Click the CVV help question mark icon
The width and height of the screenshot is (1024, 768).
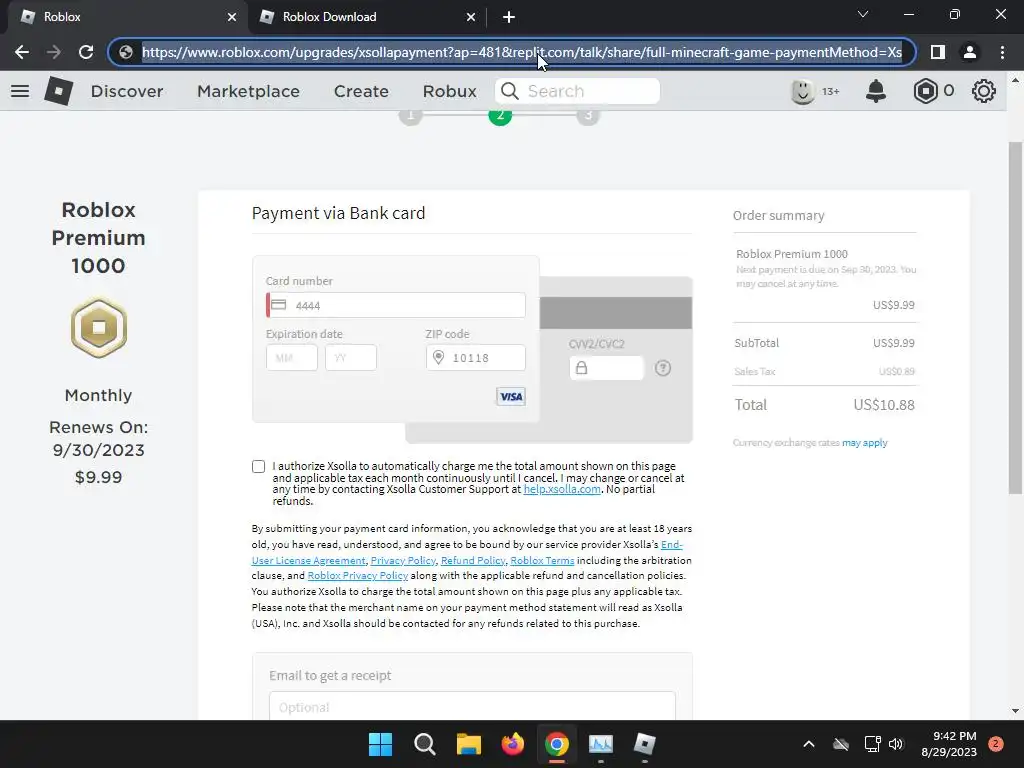(663, 368)
